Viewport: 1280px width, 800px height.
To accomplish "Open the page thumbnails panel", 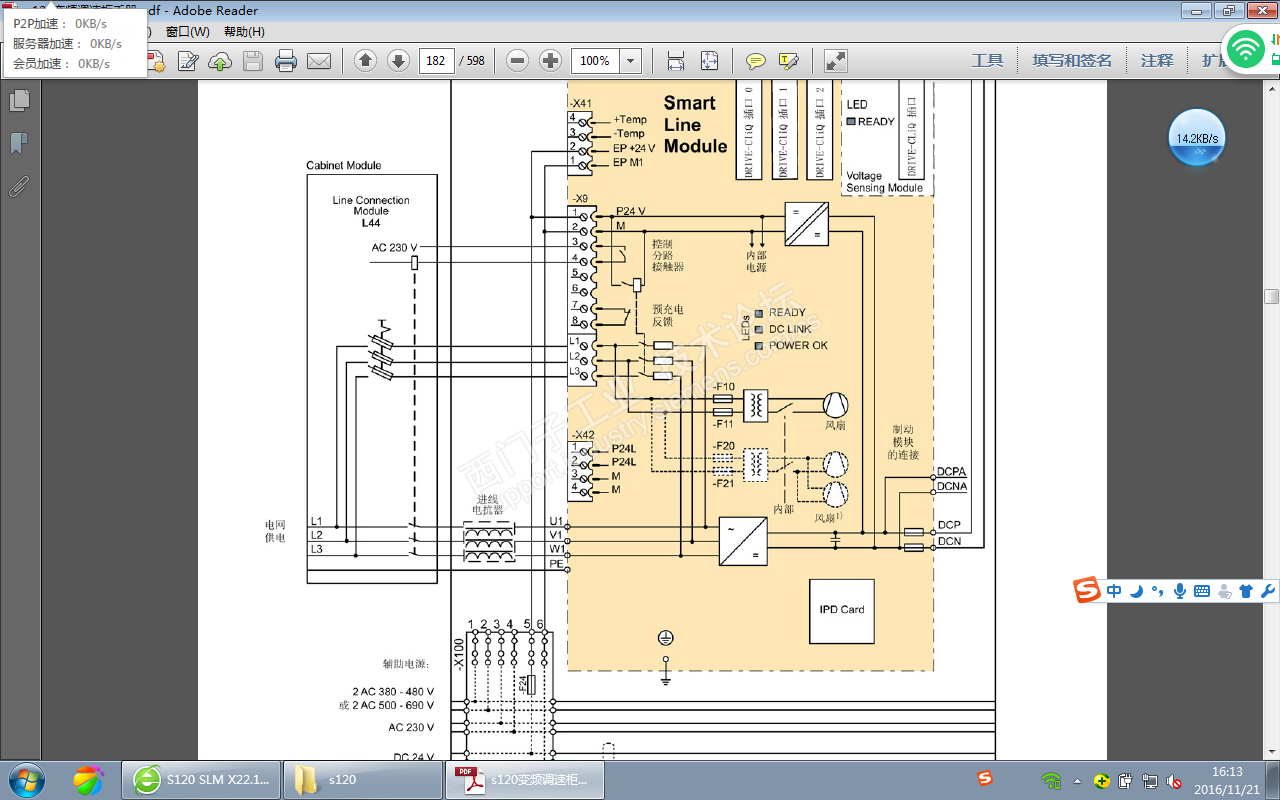I will [19, 101].
